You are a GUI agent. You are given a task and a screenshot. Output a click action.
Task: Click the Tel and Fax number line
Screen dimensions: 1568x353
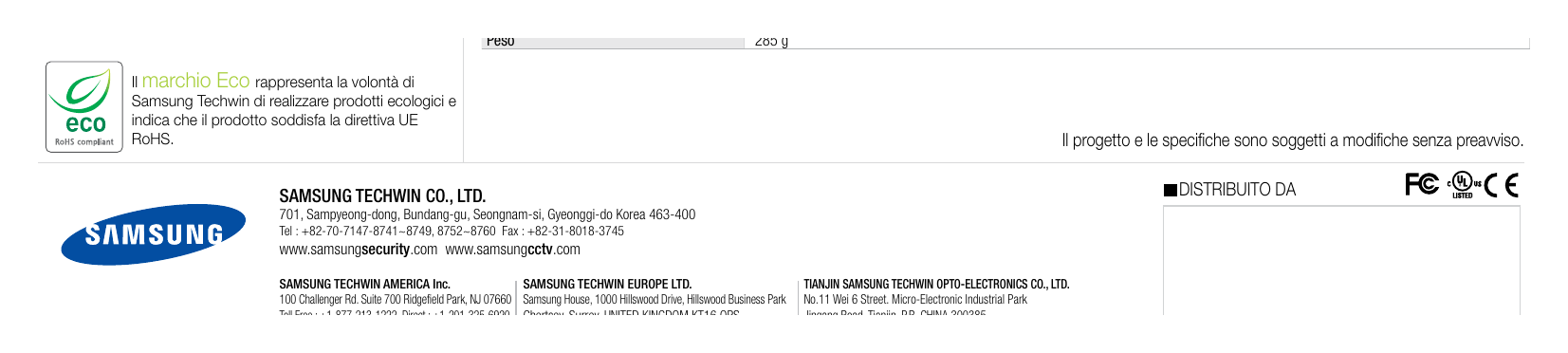[452, 231]
